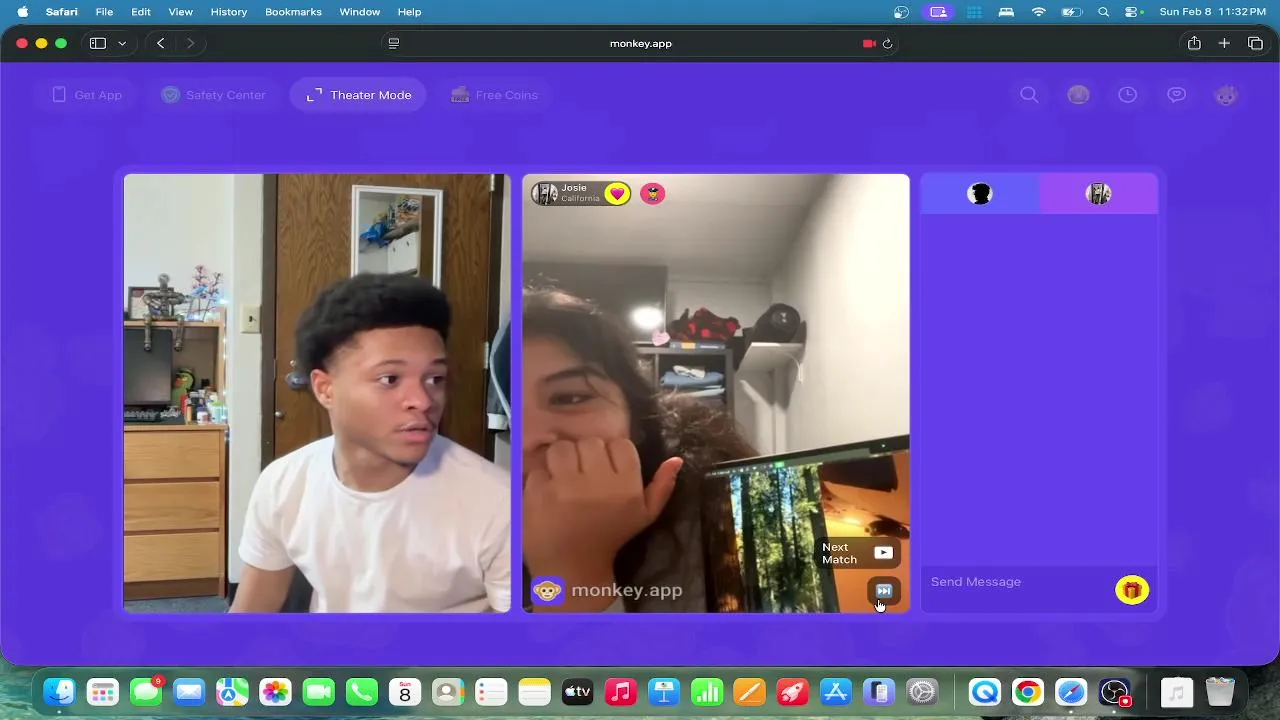Open the View menu
Screen dimensions: 1280x720
click(x=180, y=12)
